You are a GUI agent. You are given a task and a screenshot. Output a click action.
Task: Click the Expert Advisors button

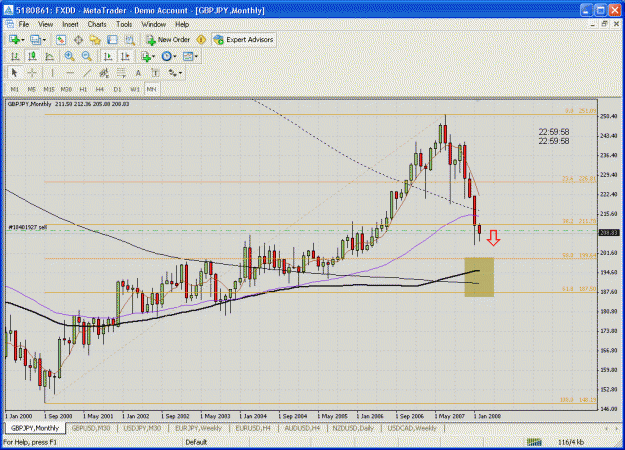244,39
